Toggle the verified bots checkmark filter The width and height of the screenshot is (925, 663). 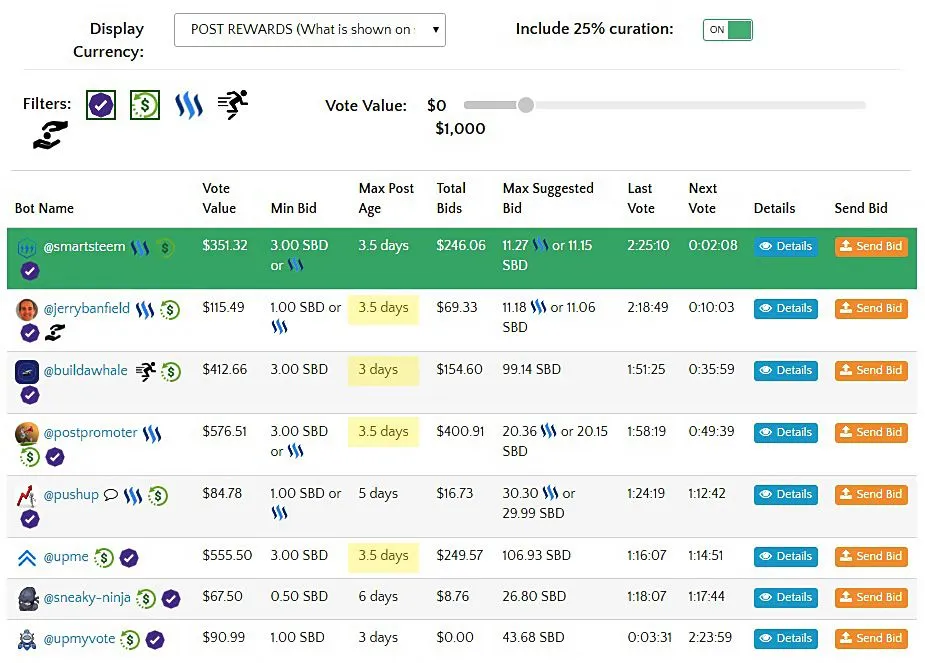pos(101,106)
